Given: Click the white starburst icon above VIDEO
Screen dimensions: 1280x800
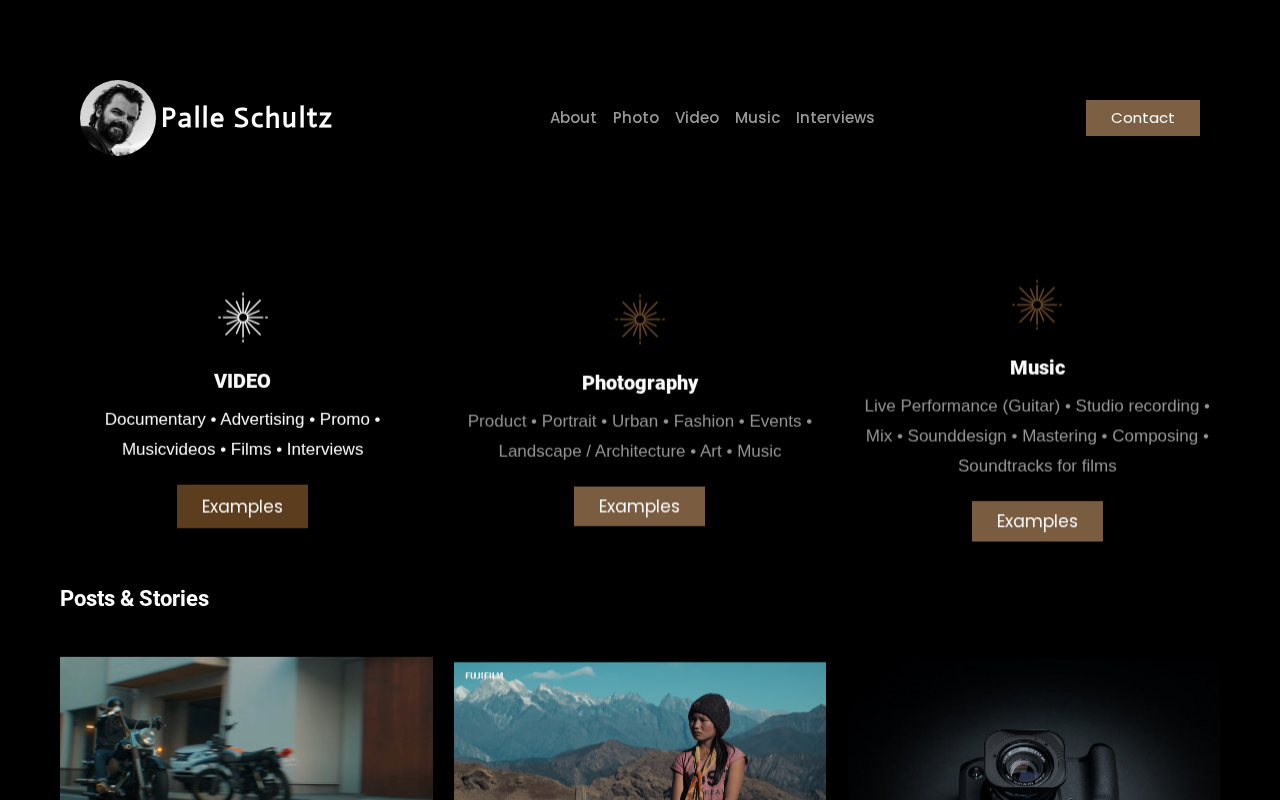Looking at the screenshot, I should click(x=243, y=317).
